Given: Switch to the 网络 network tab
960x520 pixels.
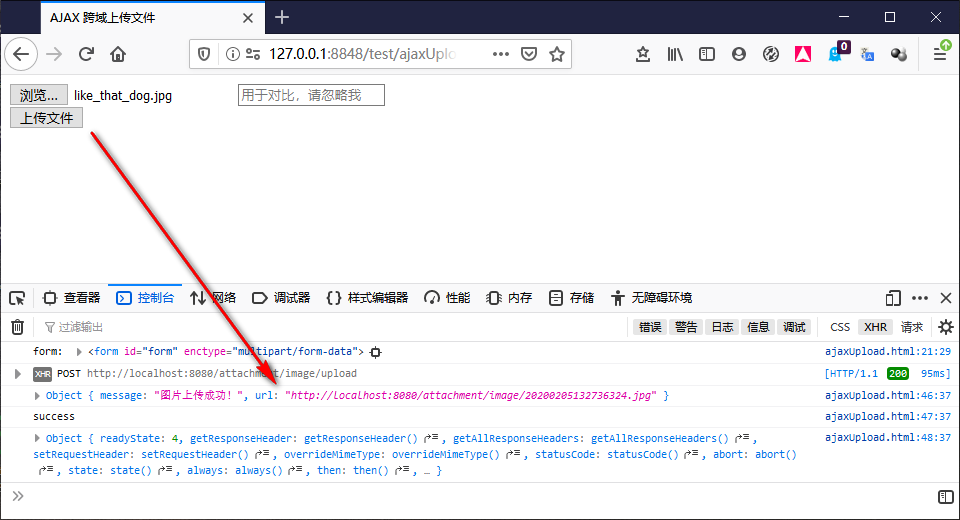Looking at the screenshot, I should pos(212,298).
